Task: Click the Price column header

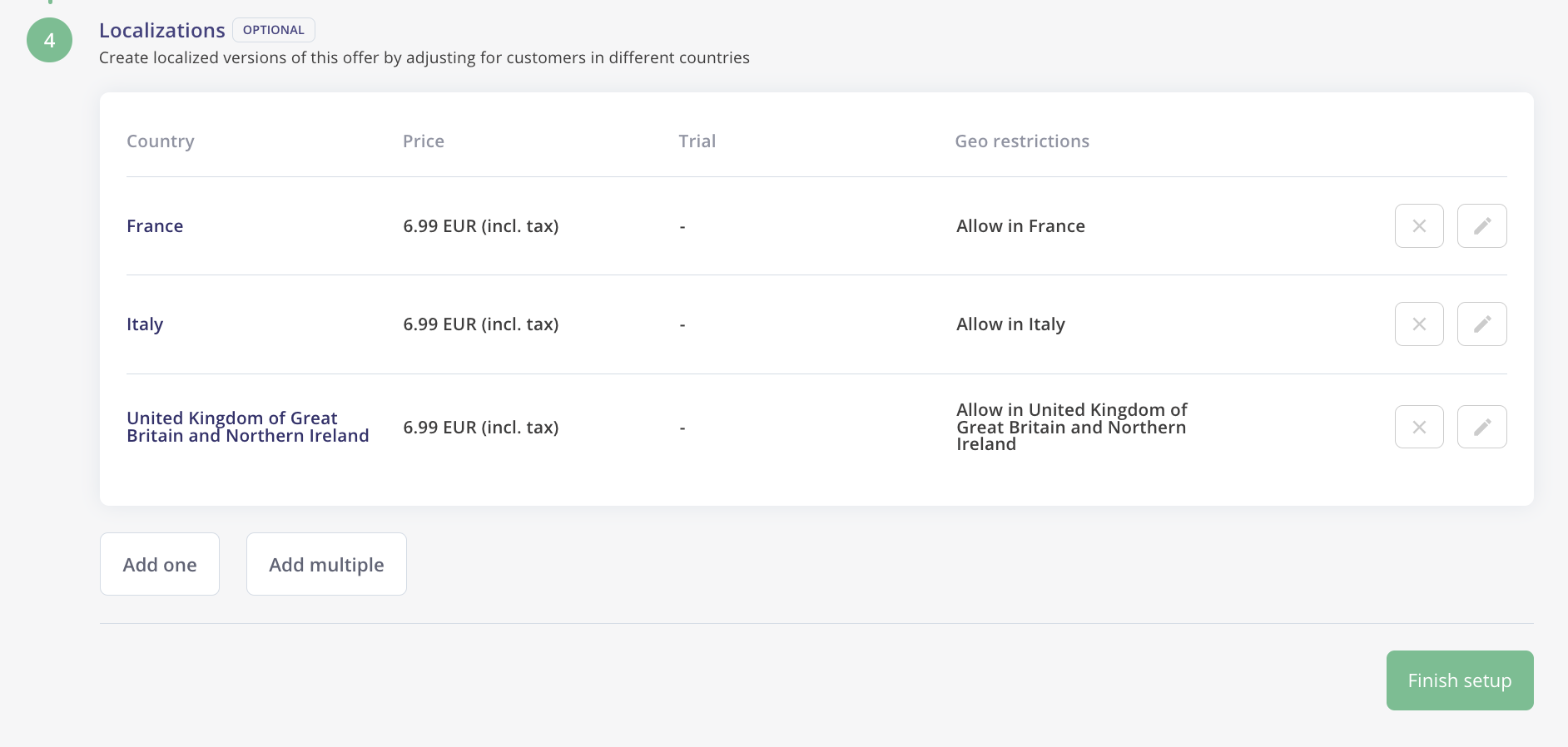Action: 424,141
